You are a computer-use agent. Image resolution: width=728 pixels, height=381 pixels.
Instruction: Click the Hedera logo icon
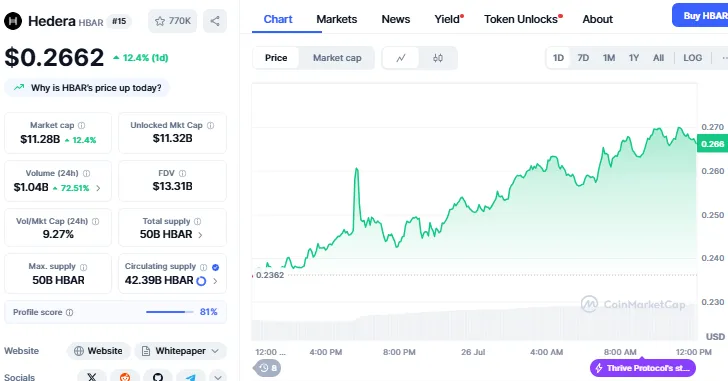point(13,21)
